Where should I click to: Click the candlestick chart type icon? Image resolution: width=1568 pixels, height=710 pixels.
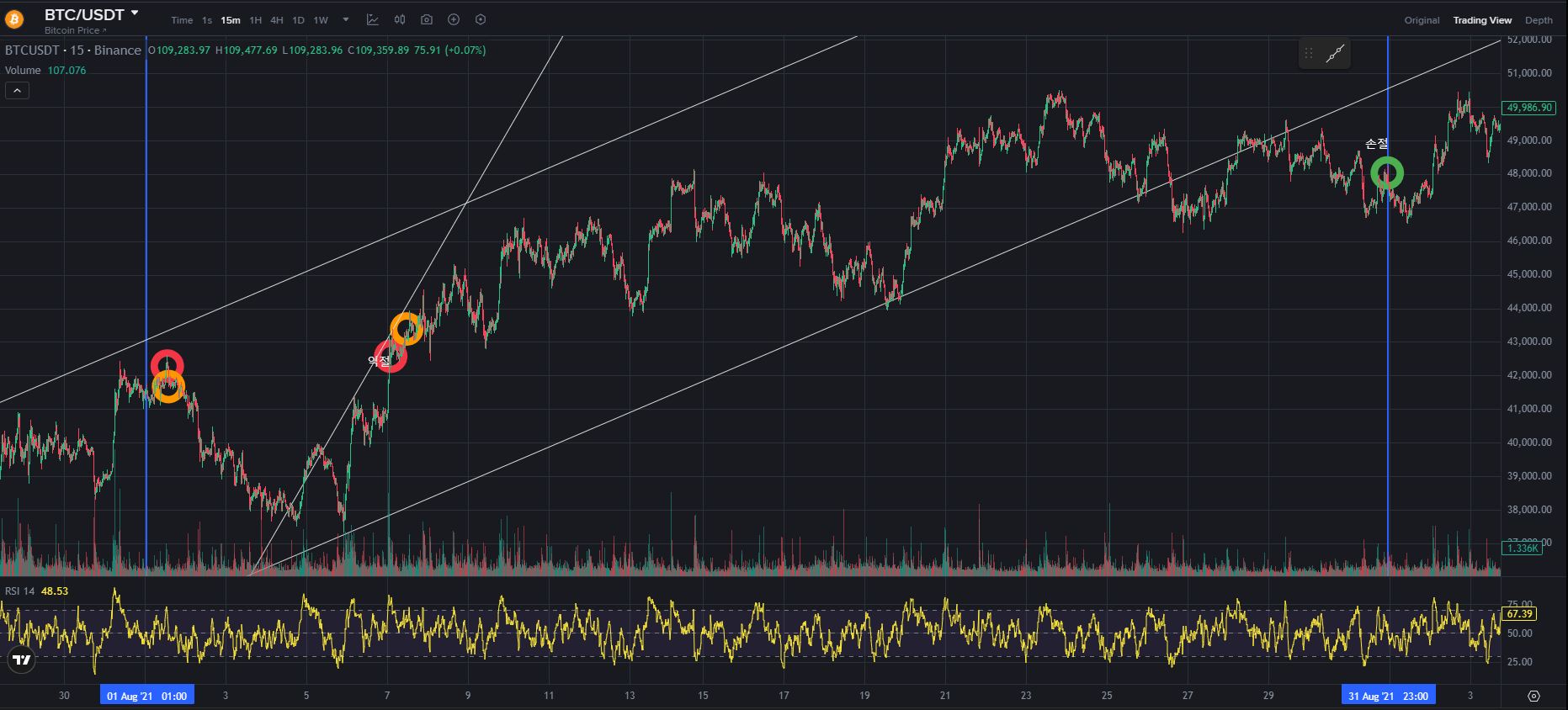[400, 19]
